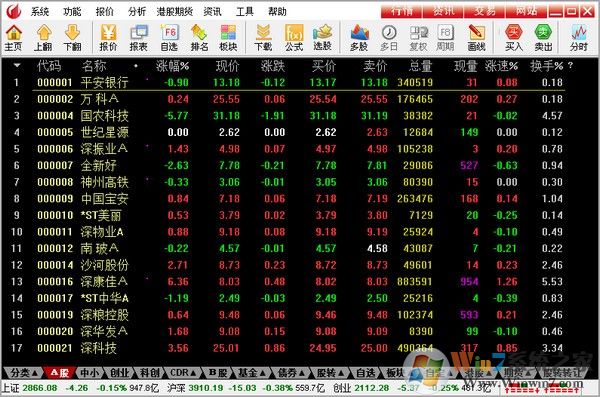Click the 多日 clock toolbar icon
This screenshot has height=397, width=600.
(x=389, y=38)
